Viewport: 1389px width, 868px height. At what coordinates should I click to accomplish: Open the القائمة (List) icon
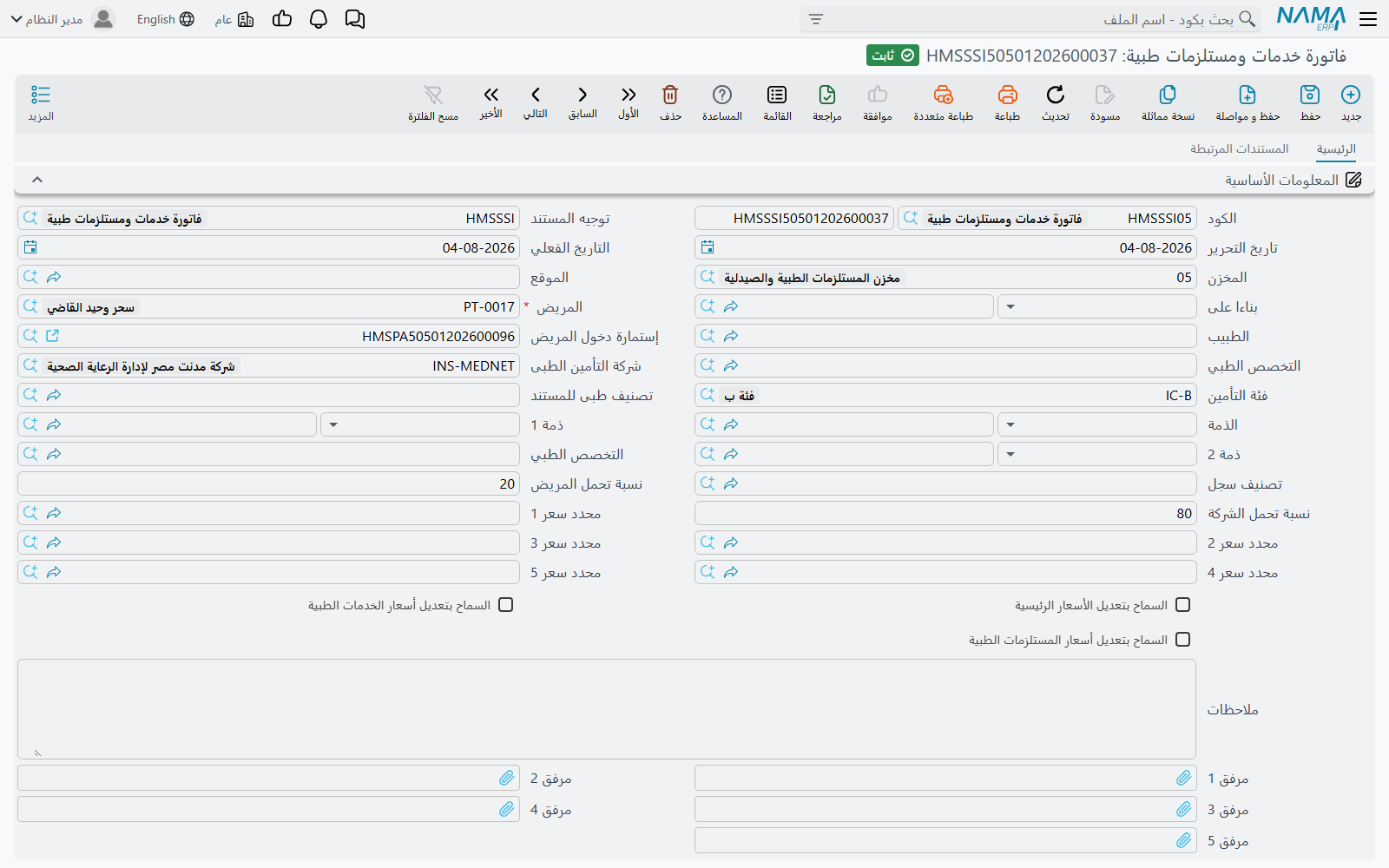pos(777,95)
